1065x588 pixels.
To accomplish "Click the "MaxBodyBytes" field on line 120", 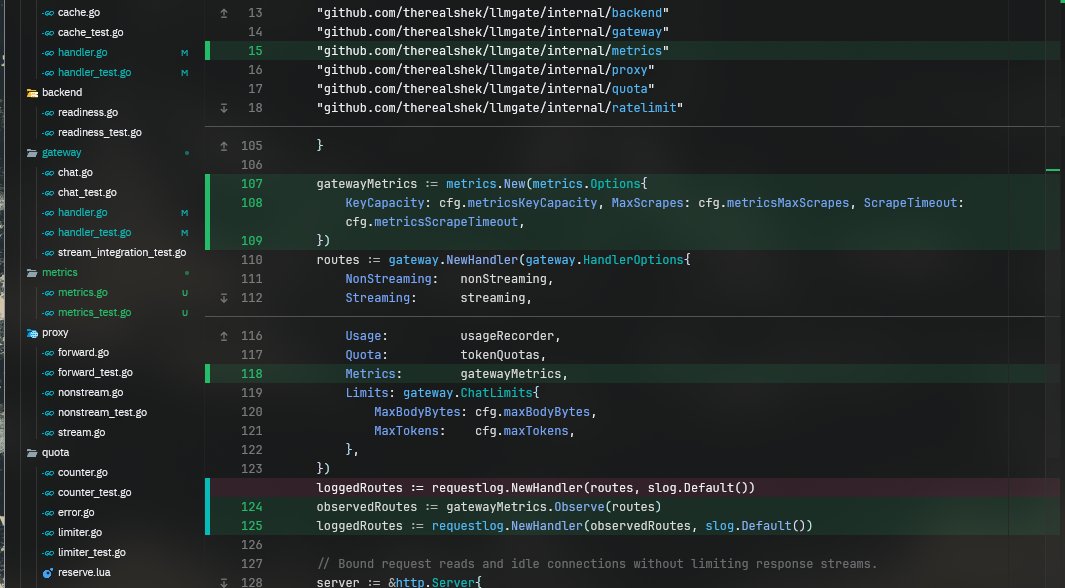I will click(417, 412).
